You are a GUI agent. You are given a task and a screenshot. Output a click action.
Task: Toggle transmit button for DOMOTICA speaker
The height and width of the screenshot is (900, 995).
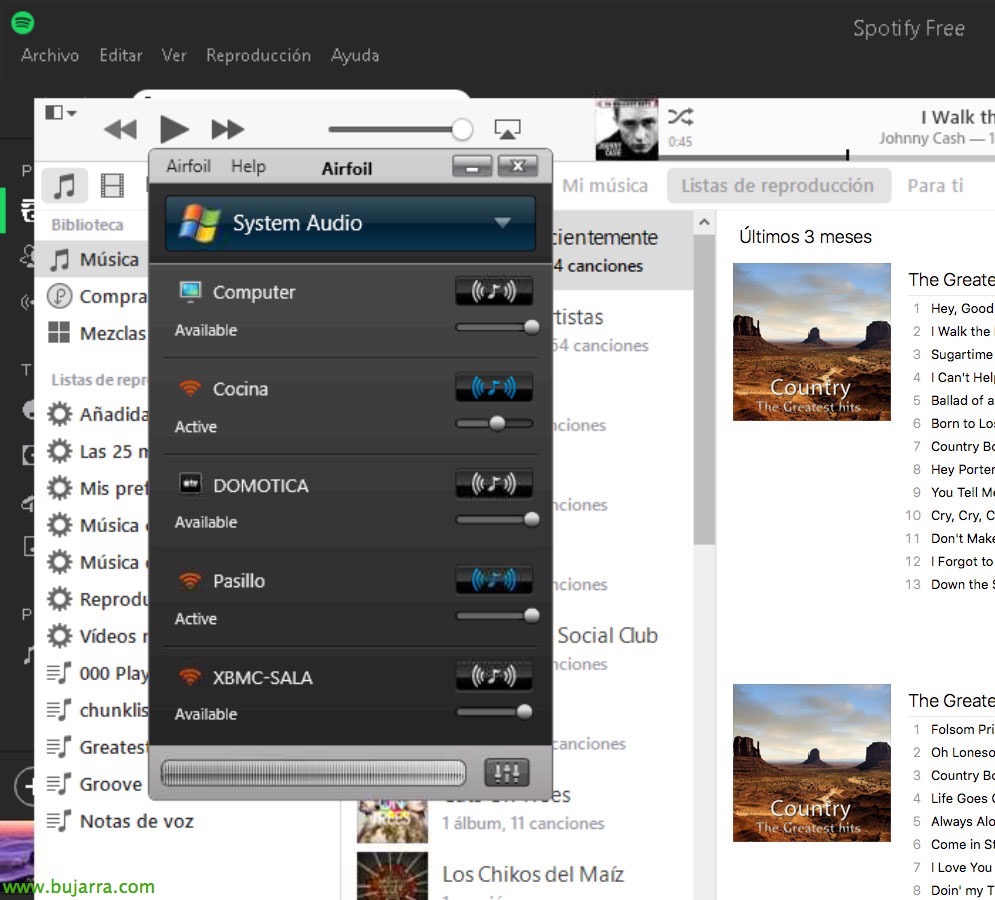(494, 484)
